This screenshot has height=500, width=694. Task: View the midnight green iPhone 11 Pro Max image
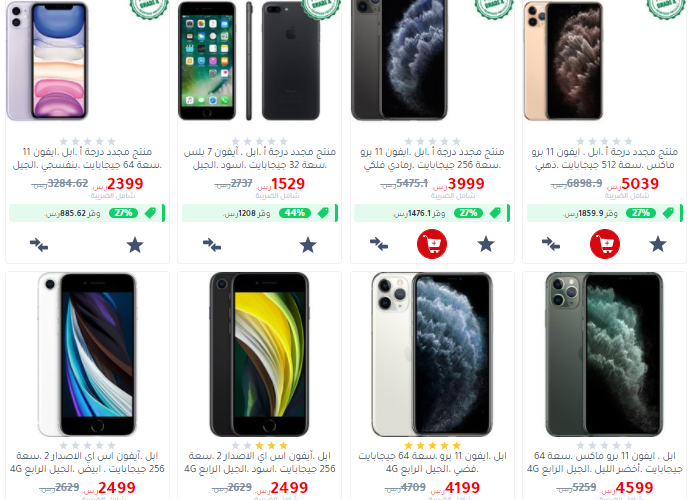(604, 354)
